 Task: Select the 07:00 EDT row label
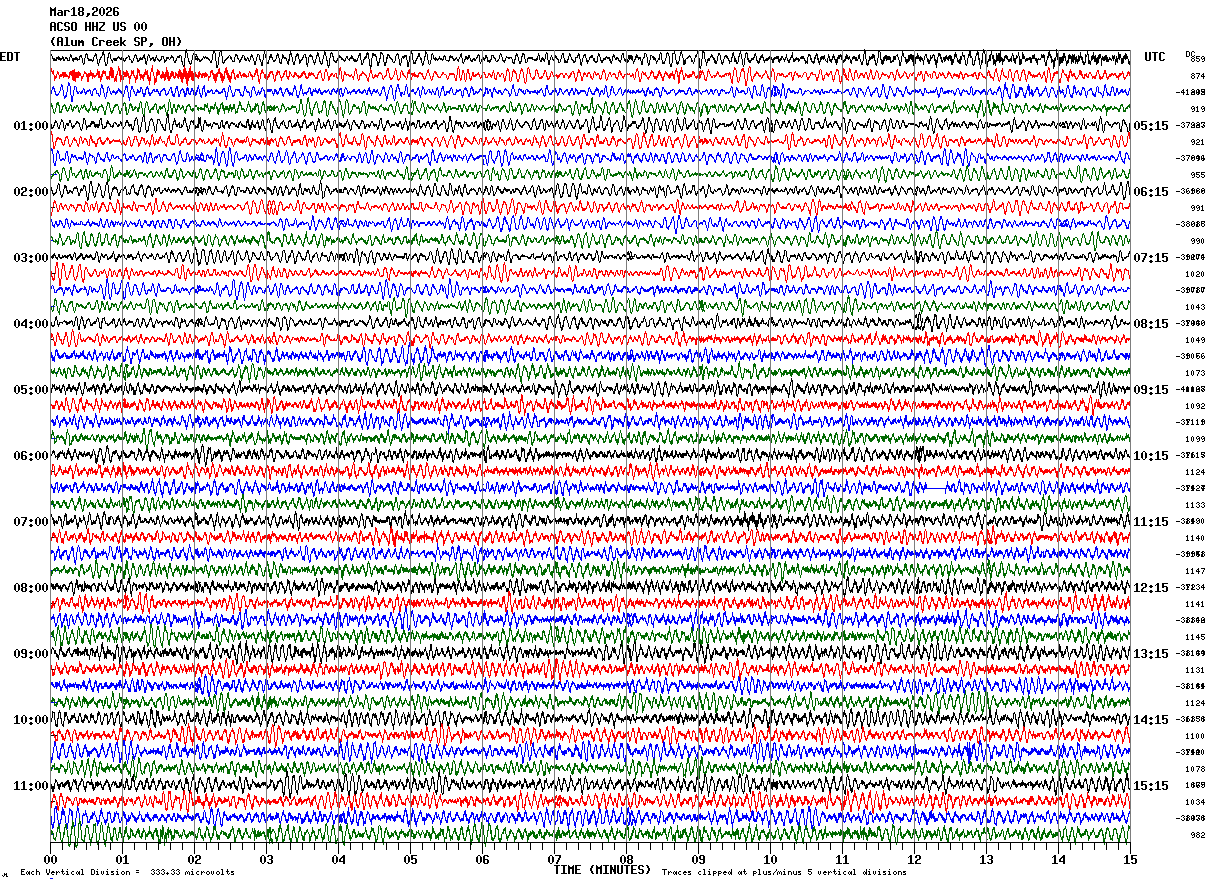(30, 522)
